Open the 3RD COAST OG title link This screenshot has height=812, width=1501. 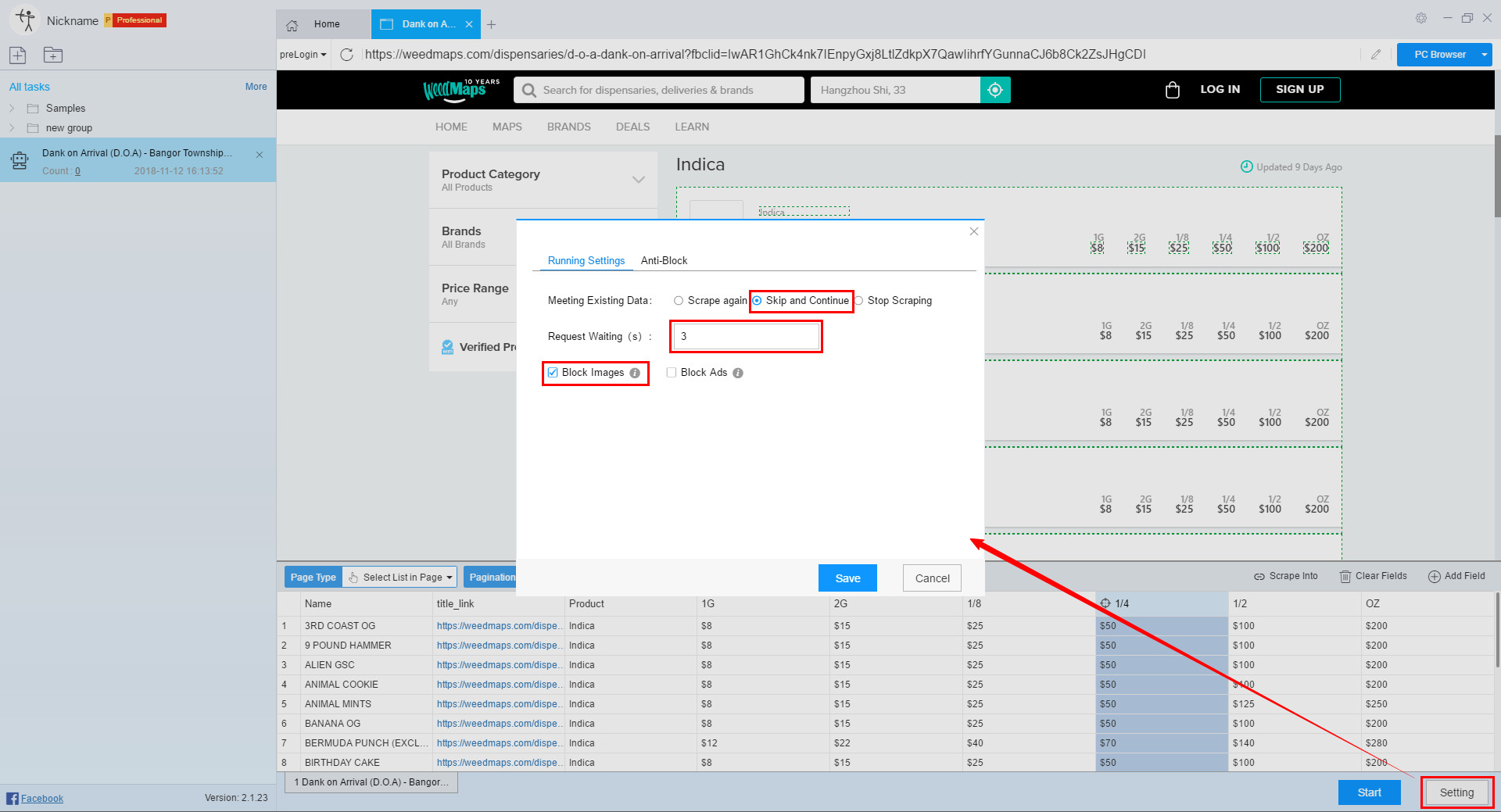click(x=500, y=626)
